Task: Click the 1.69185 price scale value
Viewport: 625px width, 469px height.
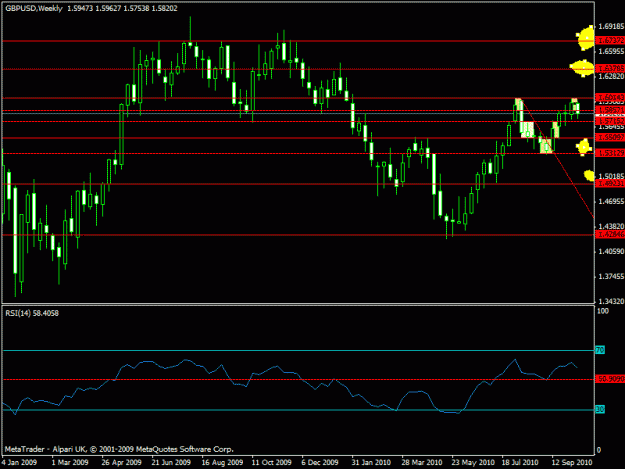Action: coord(611,26)
